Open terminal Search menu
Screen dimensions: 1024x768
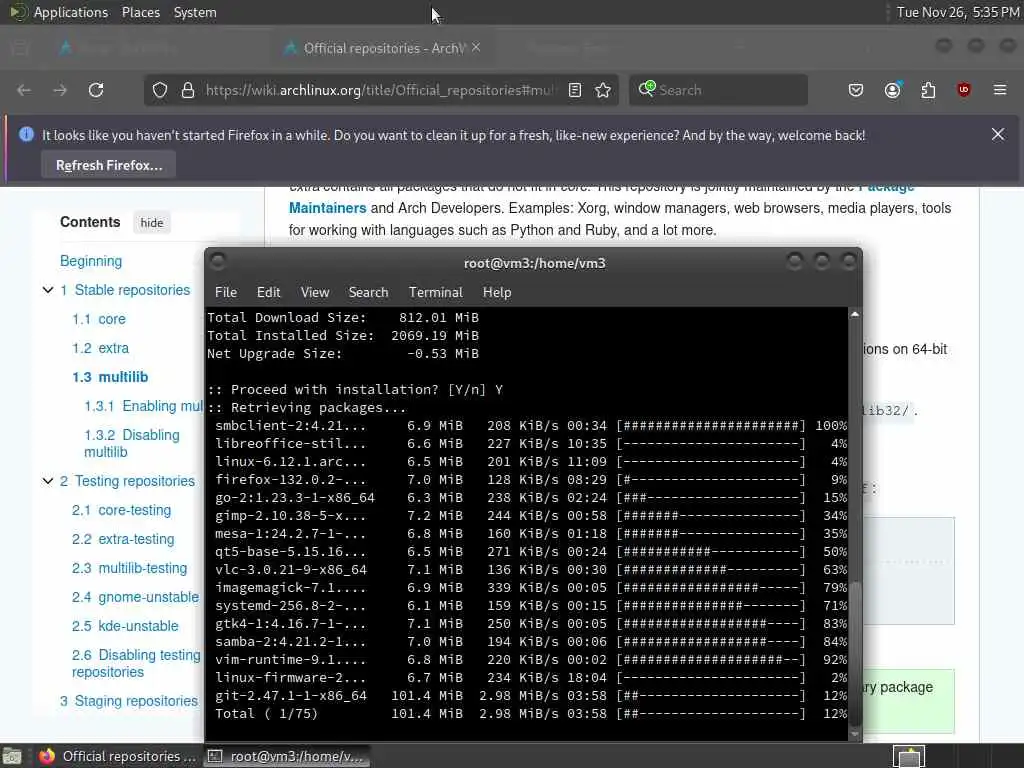click(x=368, y=293)
